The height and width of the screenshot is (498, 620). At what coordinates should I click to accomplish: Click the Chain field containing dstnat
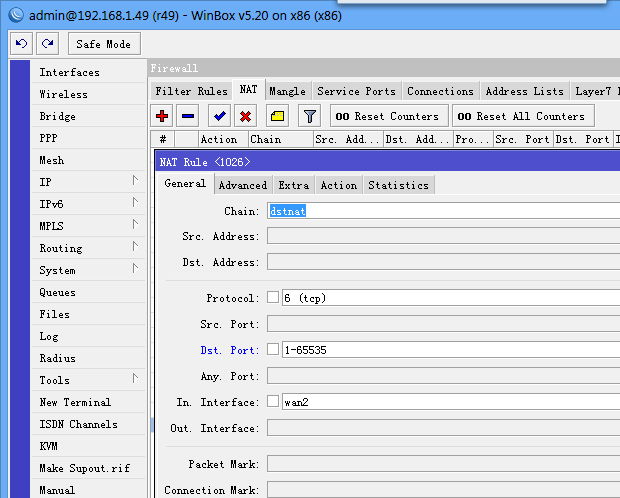pos(440,211)
